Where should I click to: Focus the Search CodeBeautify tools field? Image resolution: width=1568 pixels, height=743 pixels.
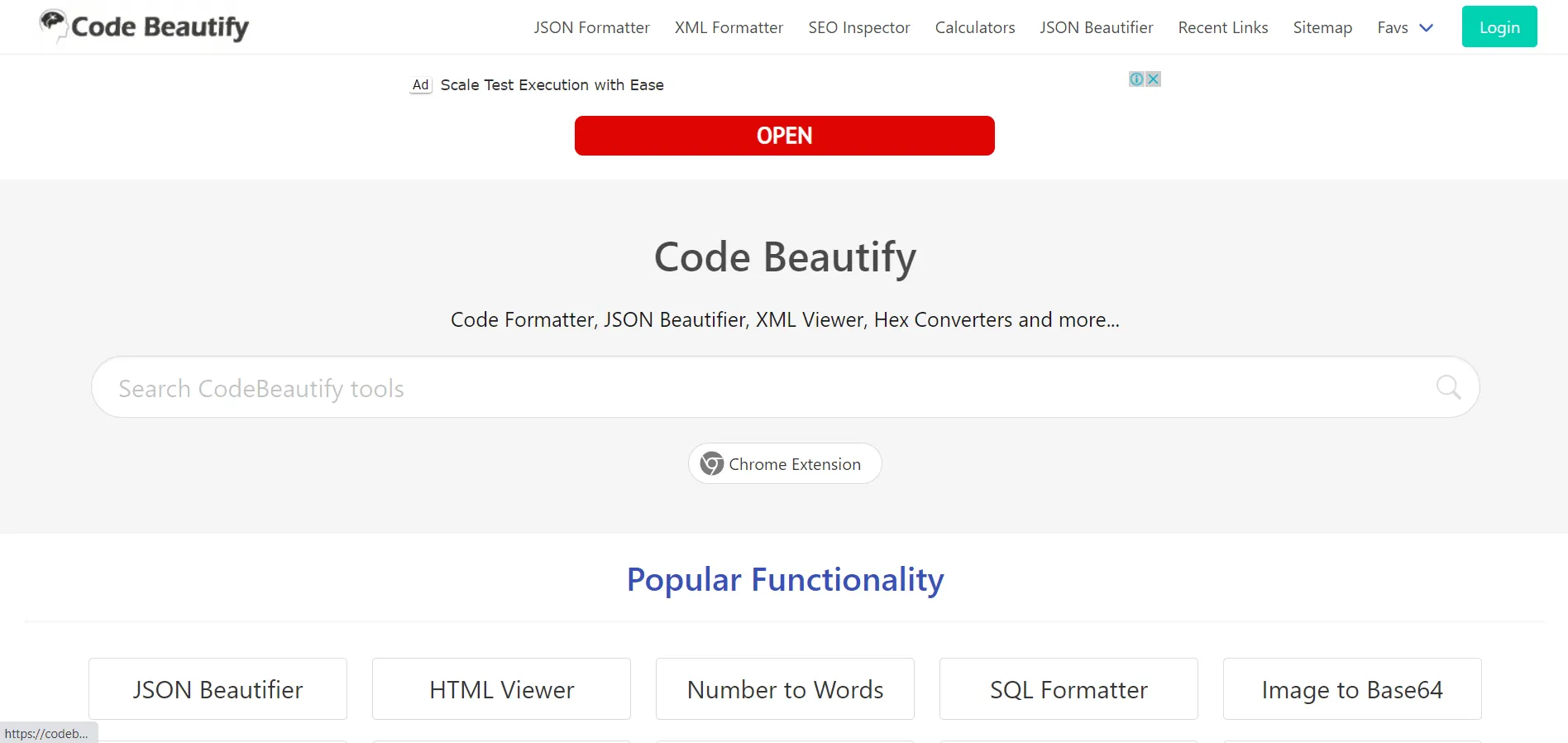tap(785, 387)
